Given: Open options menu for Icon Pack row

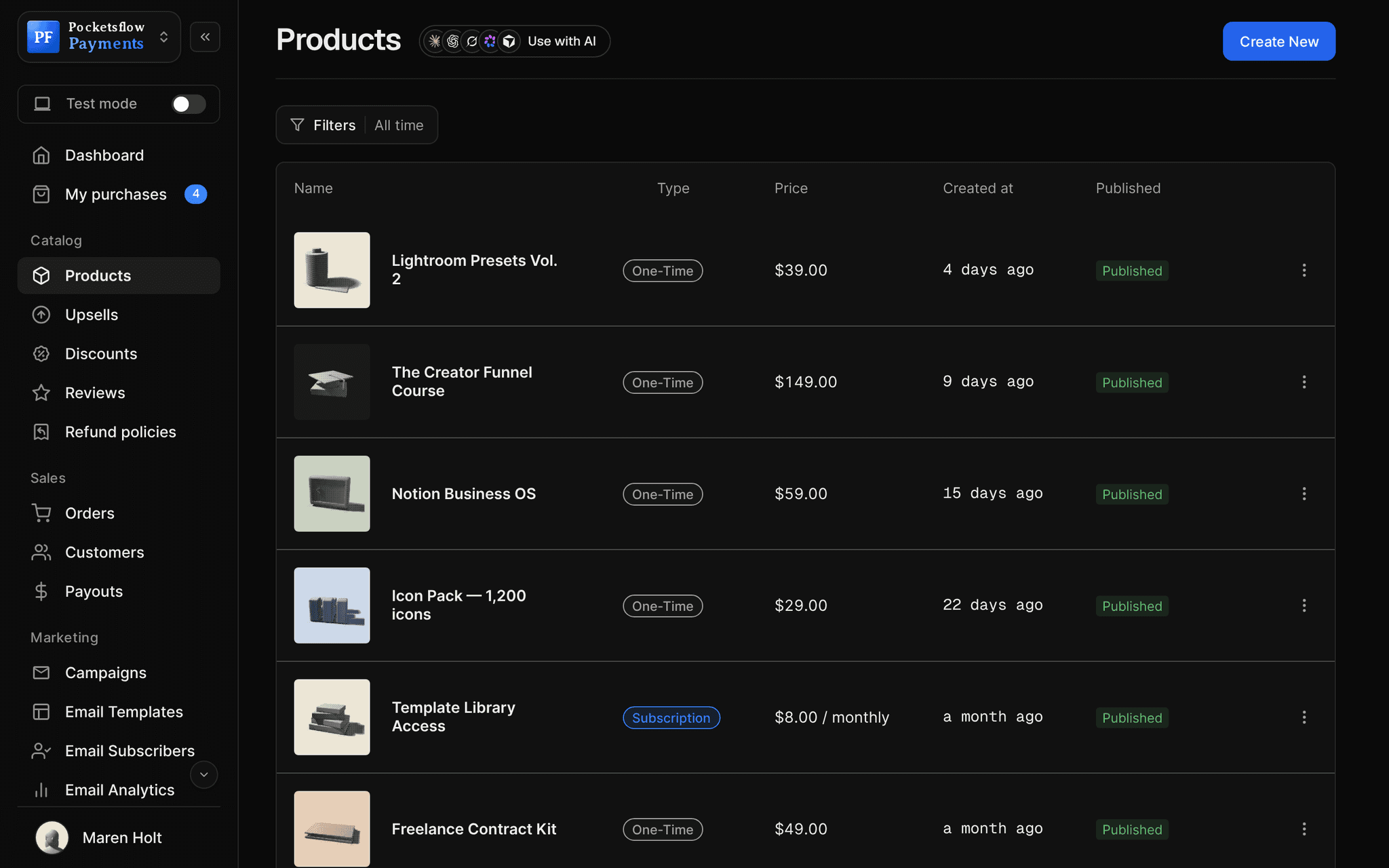Looking at the screenshot, I should (x=1304, y=606).
